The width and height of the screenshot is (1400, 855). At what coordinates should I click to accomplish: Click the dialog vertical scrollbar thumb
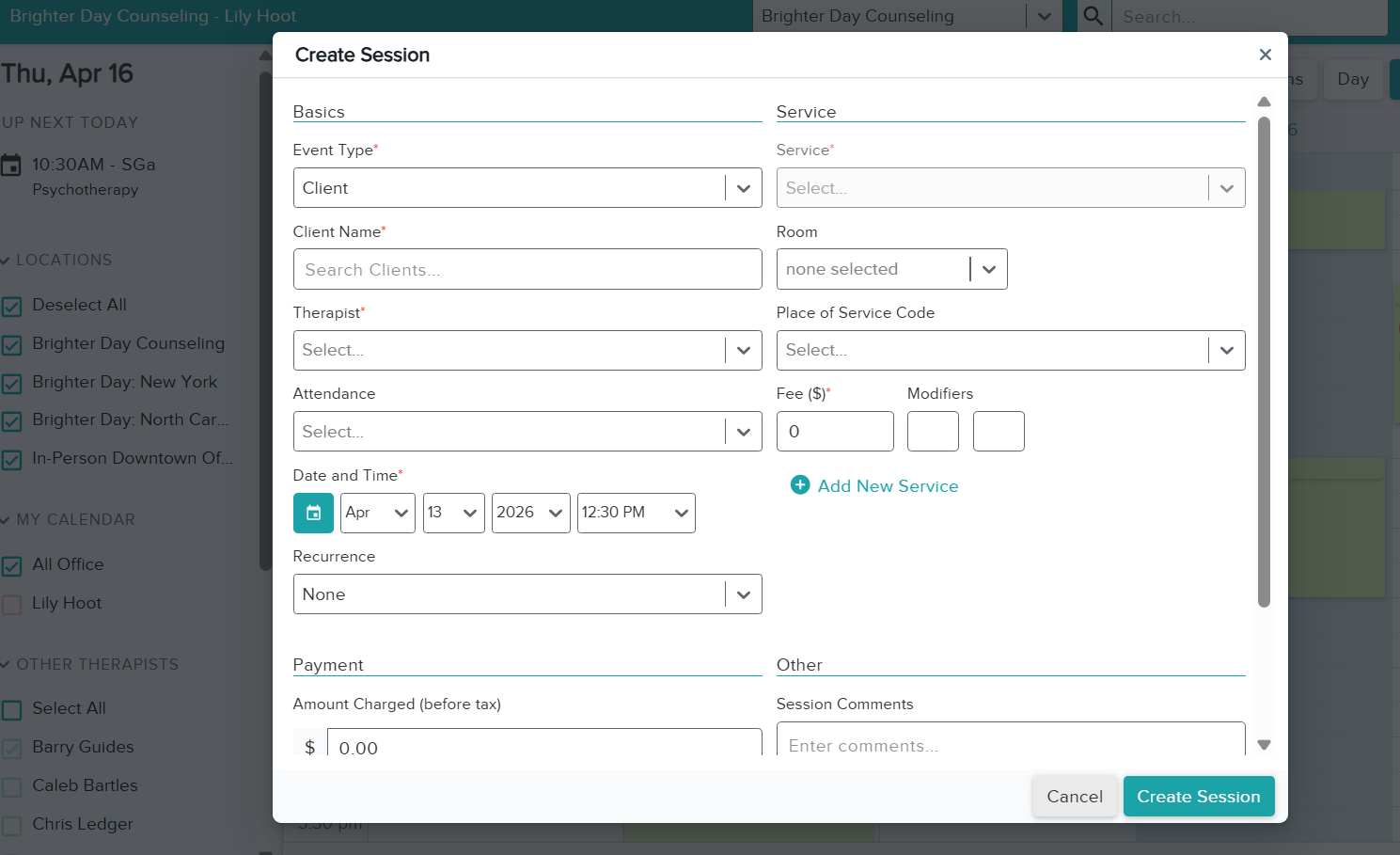[x=1264, y=362]
